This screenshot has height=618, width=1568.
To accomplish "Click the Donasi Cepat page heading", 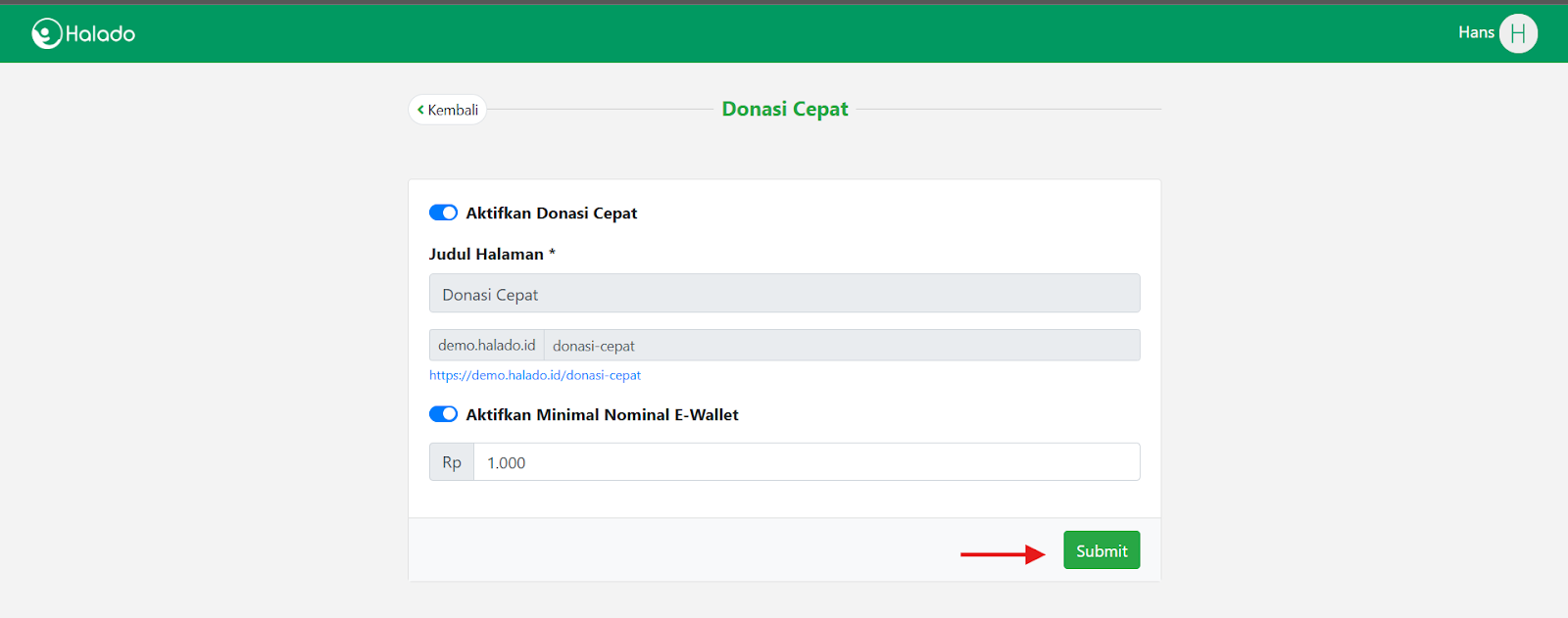I will tap(784, 109).
